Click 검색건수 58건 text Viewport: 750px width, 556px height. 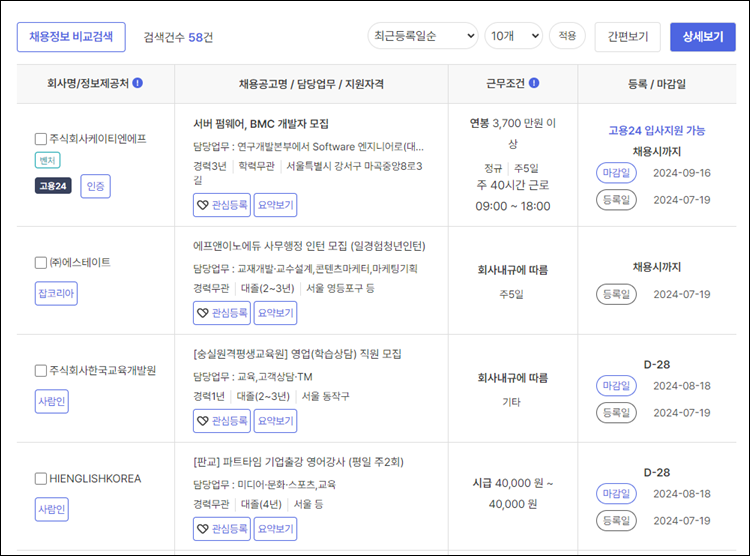coord(178,37)
